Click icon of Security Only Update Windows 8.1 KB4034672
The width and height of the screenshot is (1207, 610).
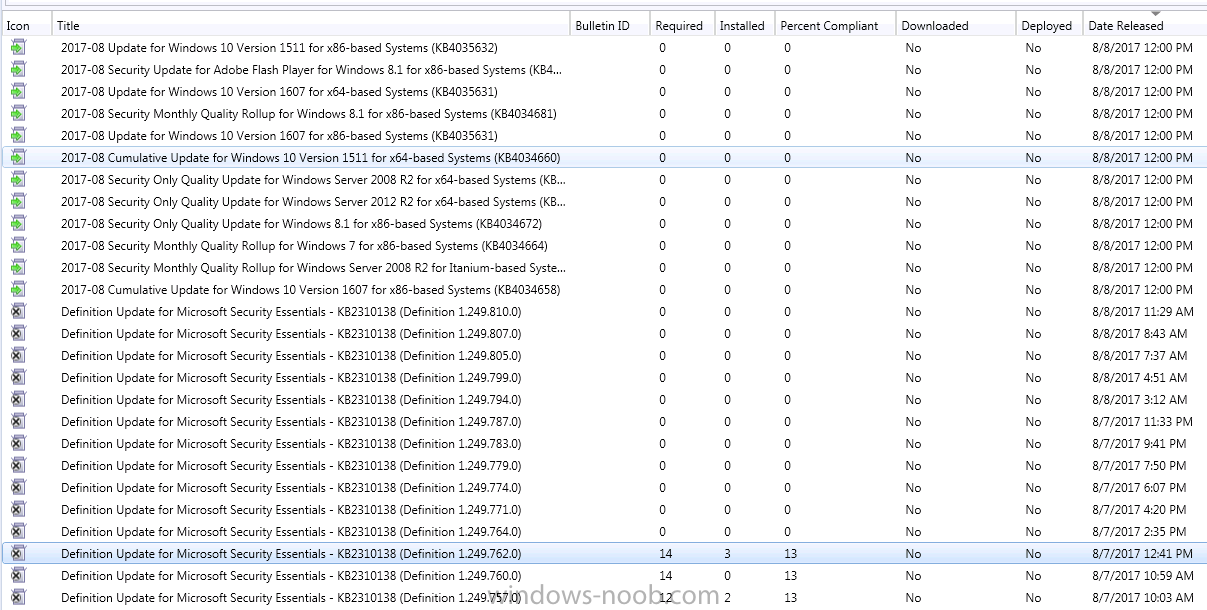click(18, 223)
